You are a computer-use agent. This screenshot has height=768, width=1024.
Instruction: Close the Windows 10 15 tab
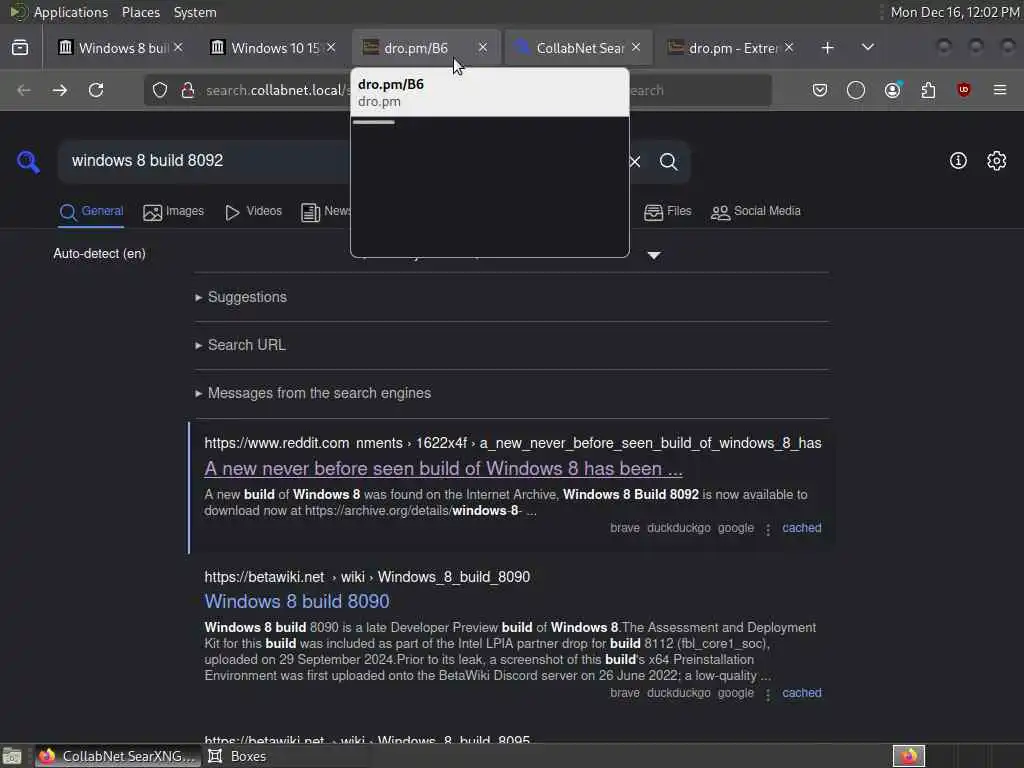pyautogui.click(x=331, y=48)
